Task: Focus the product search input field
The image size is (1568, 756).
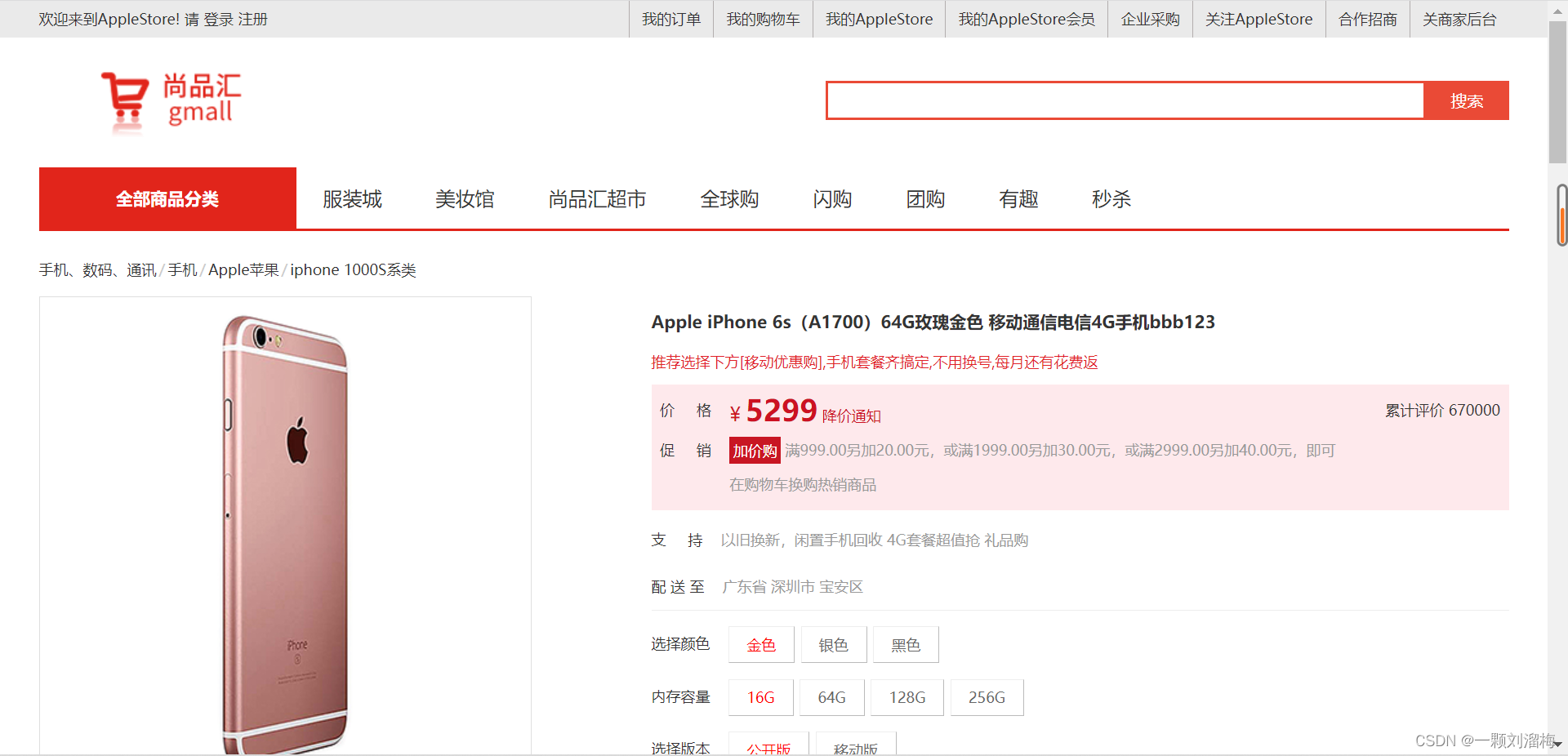Action: (x=1125, y=100)
